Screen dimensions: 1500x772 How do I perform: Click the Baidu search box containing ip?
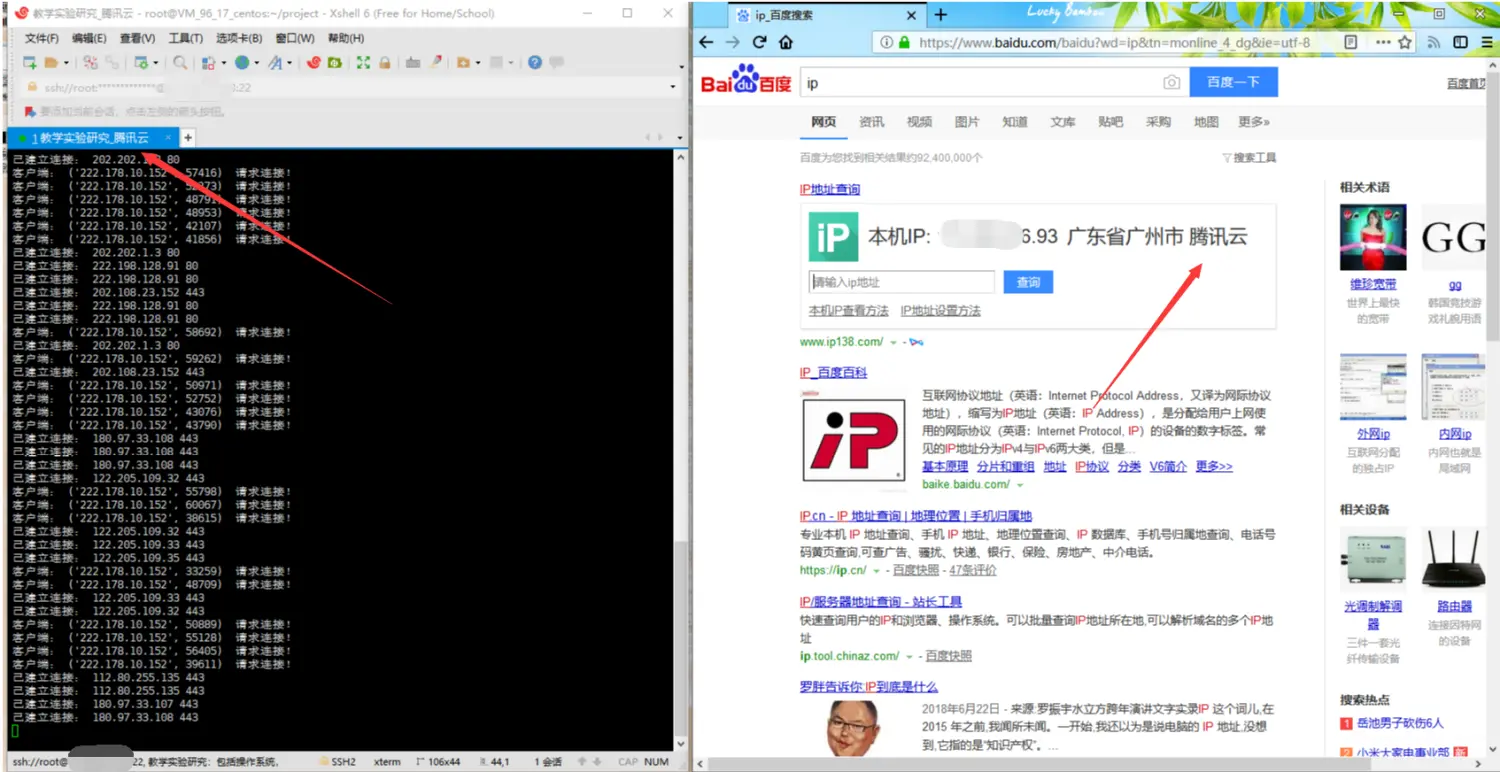pos(995,82)
